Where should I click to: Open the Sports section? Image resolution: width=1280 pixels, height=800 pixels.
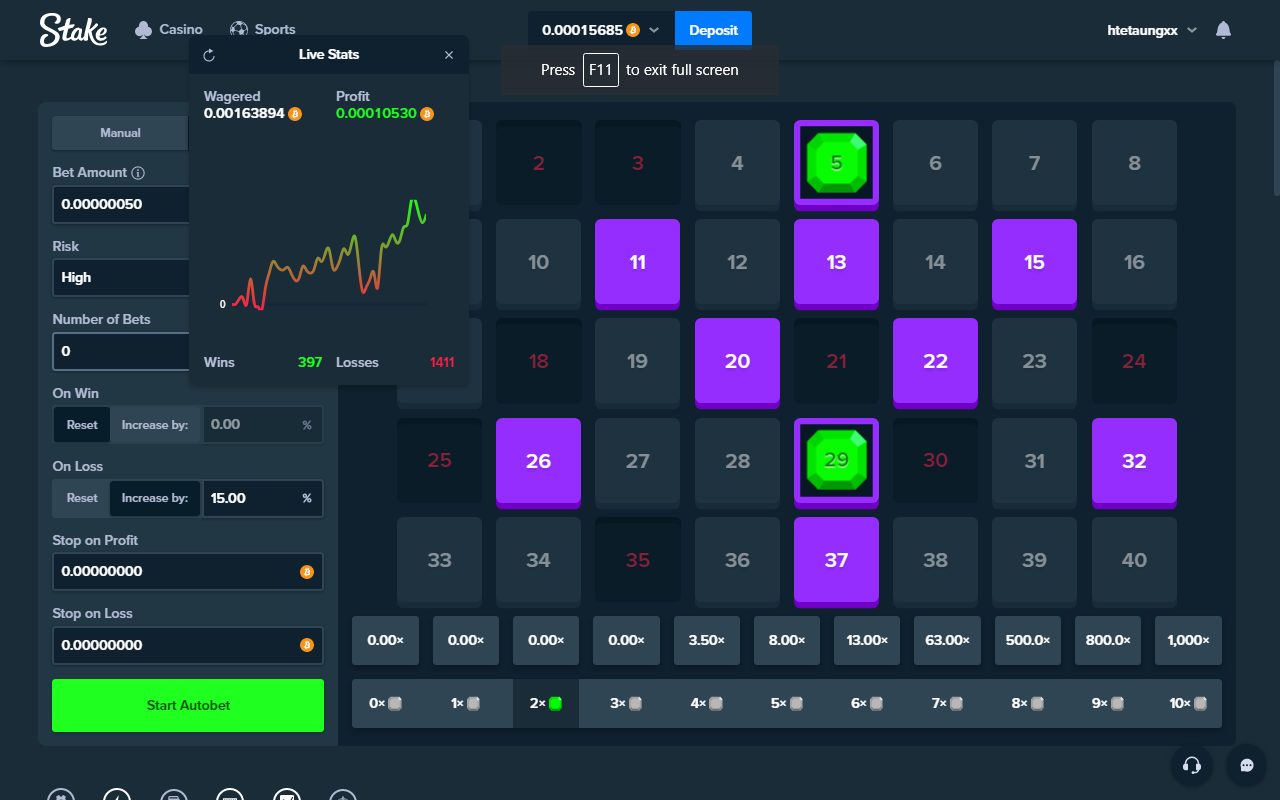[x=262, y=30]
